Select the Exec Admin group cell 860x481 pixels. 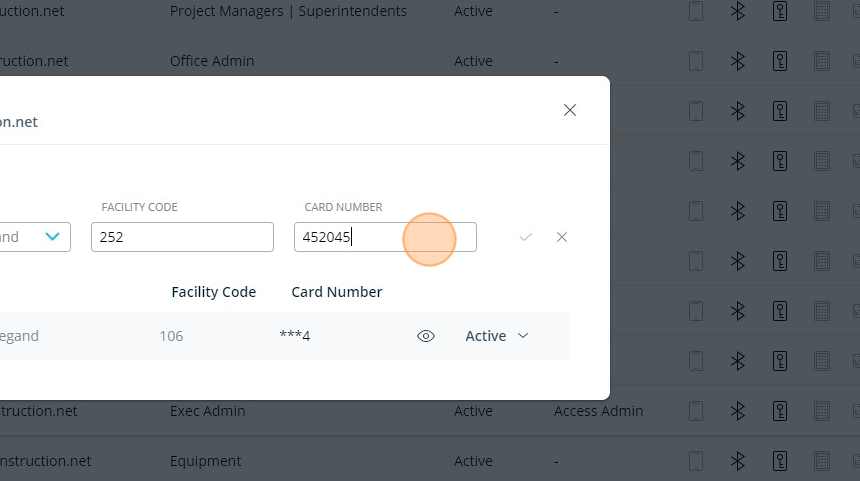tap(207, 411)
